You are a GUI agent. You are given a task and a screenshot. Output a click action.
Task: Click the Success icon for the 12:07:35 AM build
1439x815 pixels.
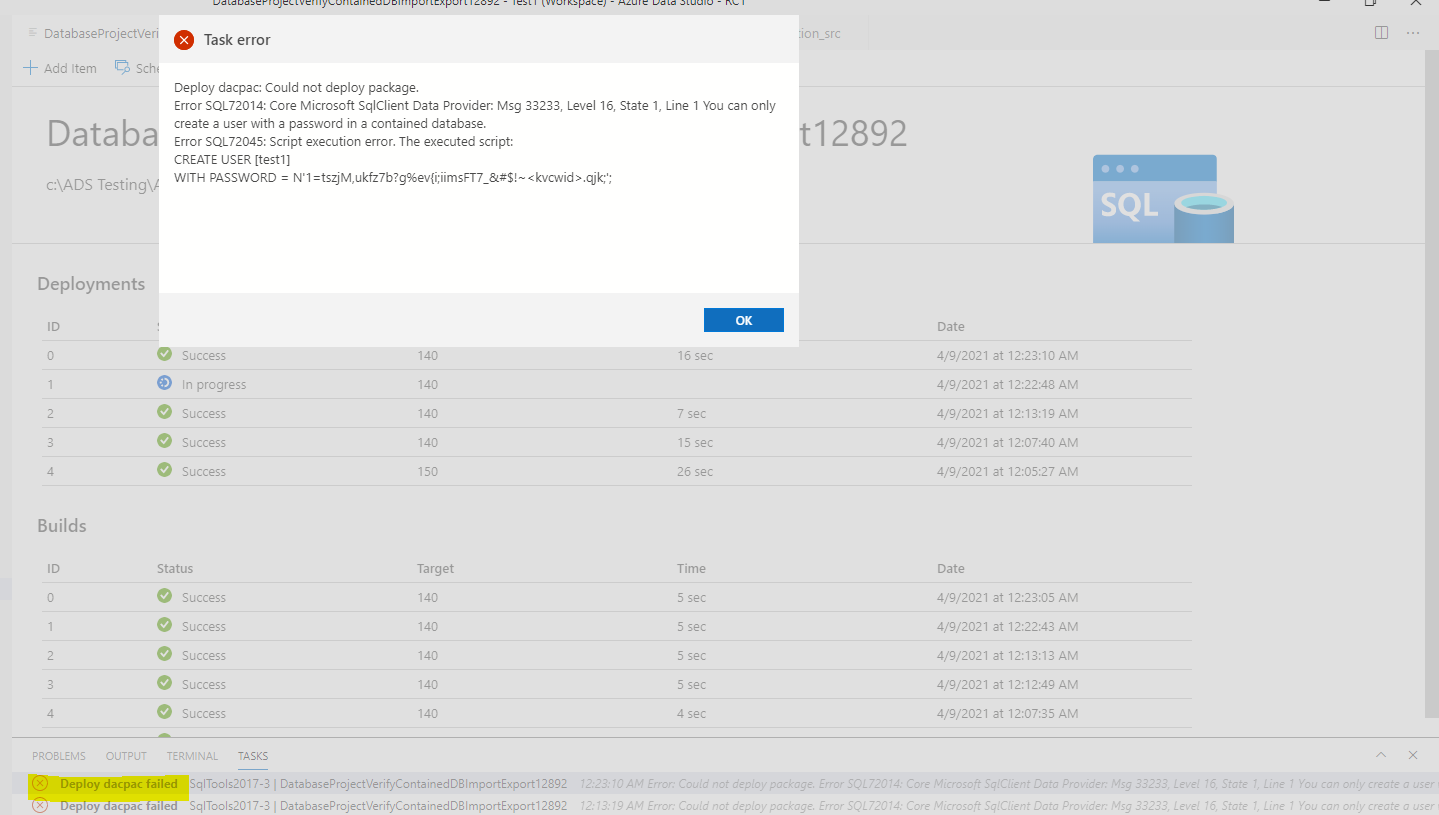point(165,712)
